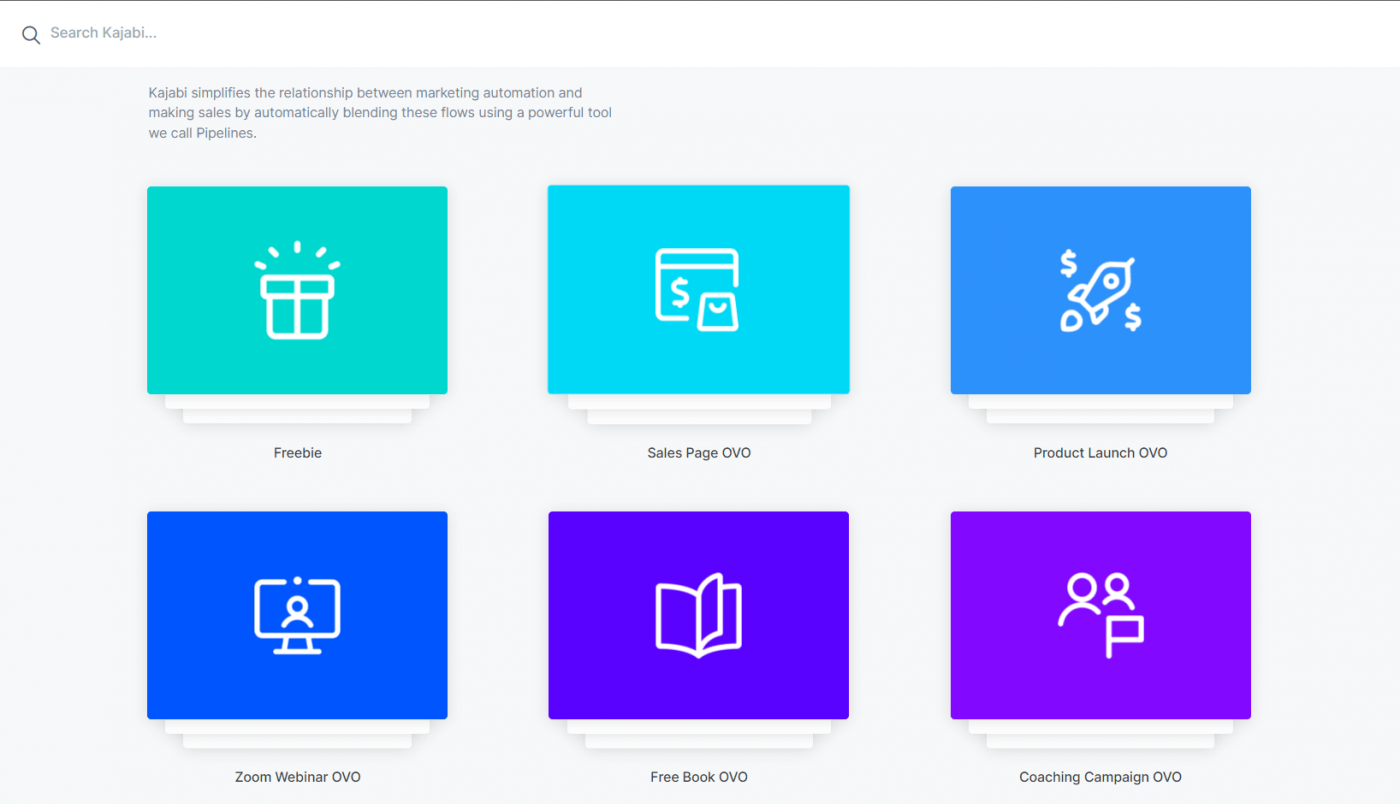
Task: Click the stacked pages under Sales Page card
Action: 698,409
